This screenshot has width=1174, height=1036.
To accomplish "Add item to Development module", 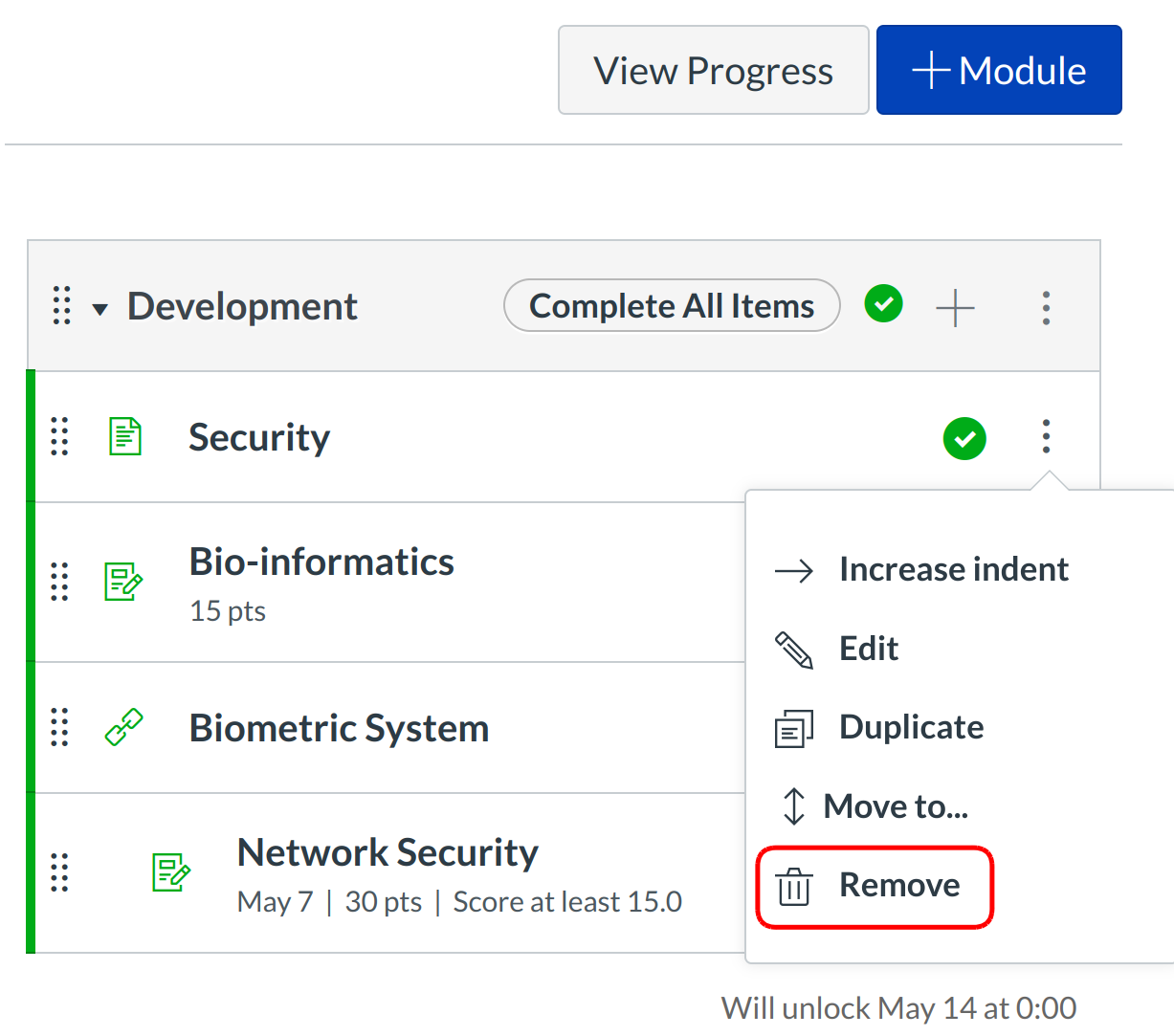I will [x=955, y=308].
